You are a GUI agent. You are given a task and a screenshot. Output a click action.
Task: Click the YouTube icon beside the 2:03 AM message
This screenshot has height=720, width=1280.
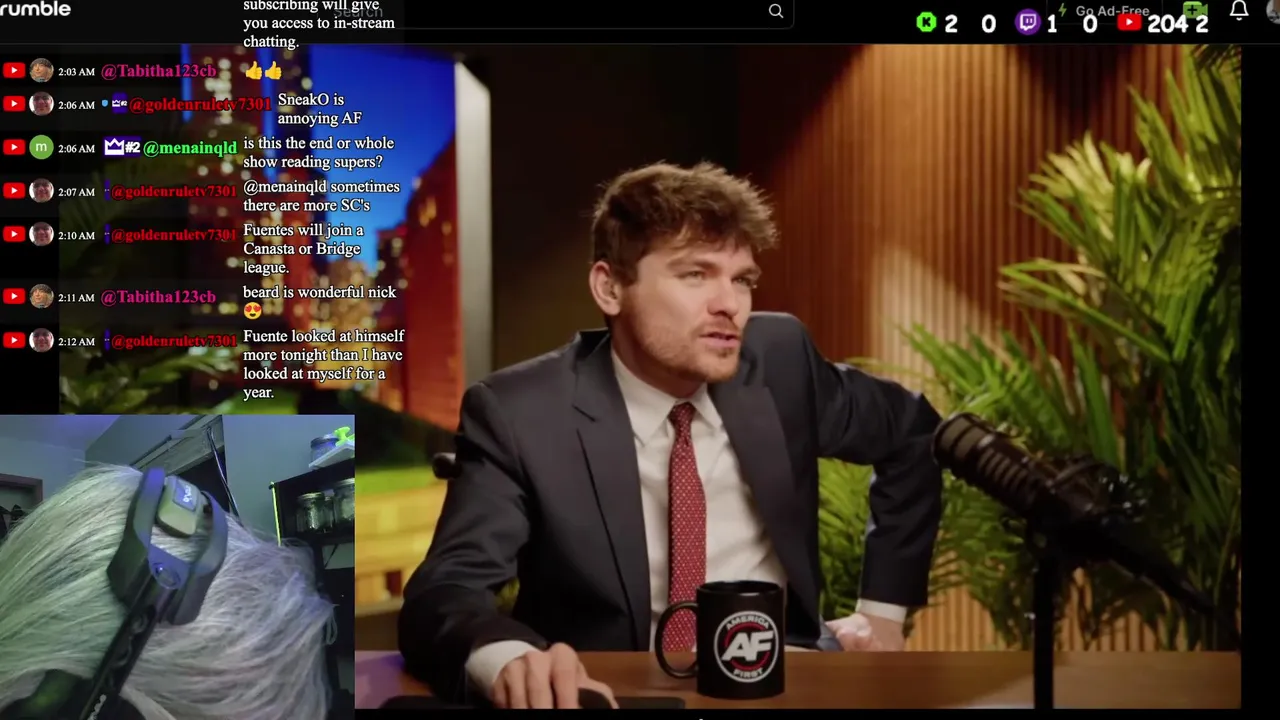[x=13, y=71]
